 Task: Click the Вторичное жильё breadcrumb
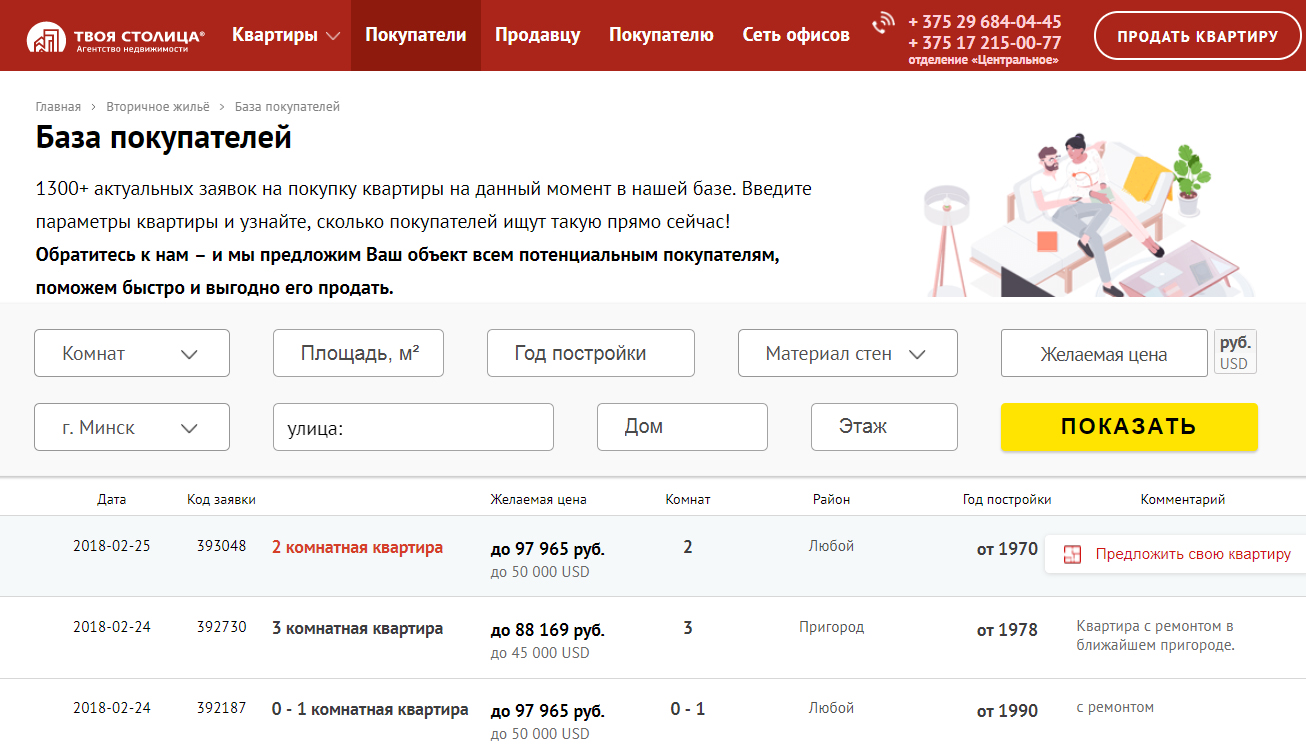point(158,107)
